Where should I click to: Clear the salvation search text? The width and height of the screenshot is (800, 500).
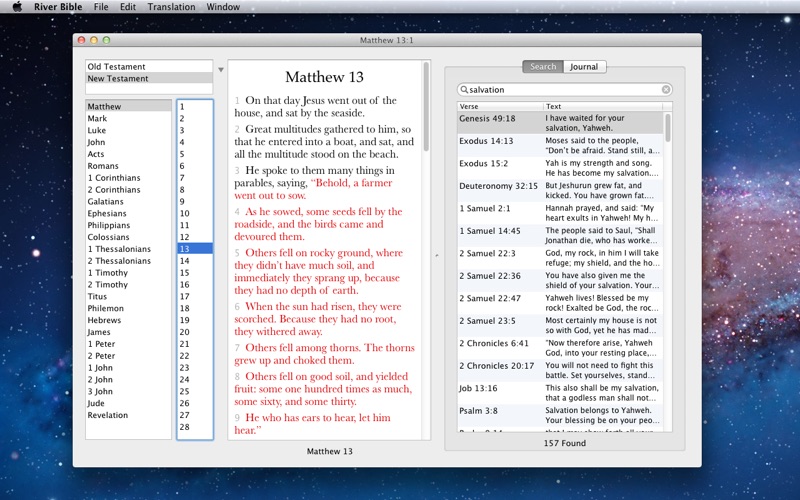point(666,90)
